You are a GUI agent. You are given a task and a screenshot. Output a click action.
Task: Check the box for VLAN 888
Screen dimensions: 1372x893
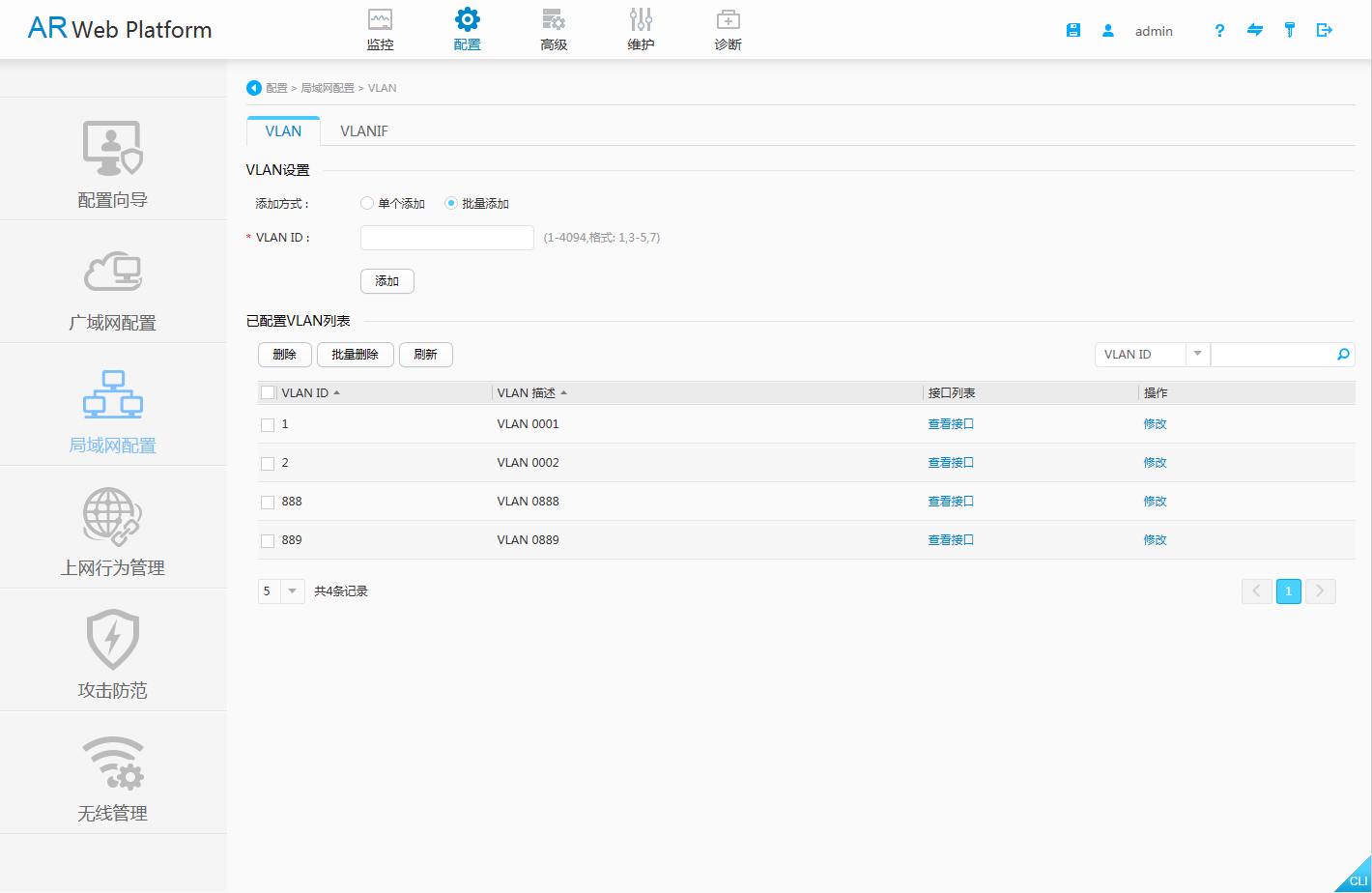point(268,503)
